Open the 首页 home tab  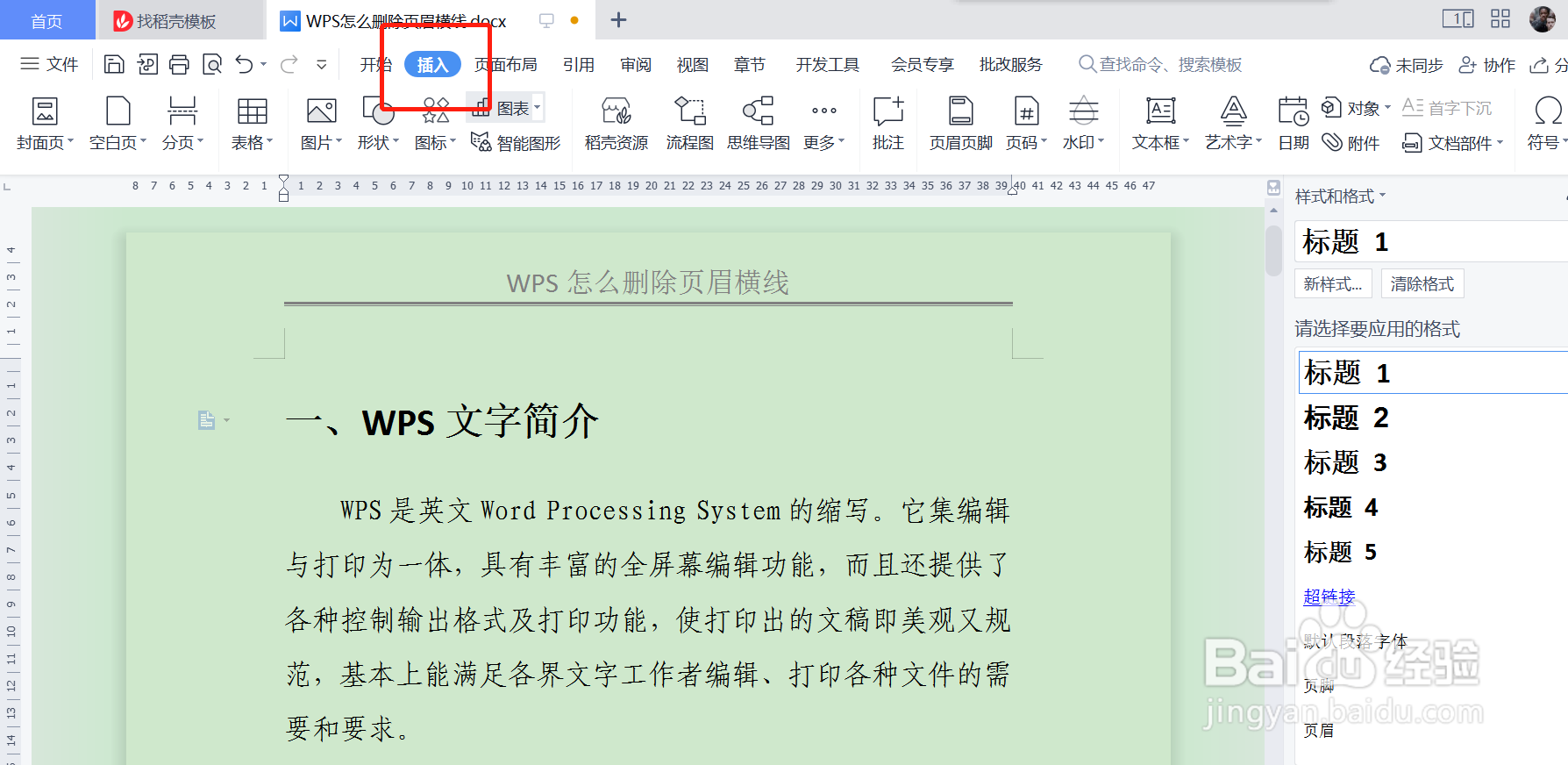[x=47, y=20]
